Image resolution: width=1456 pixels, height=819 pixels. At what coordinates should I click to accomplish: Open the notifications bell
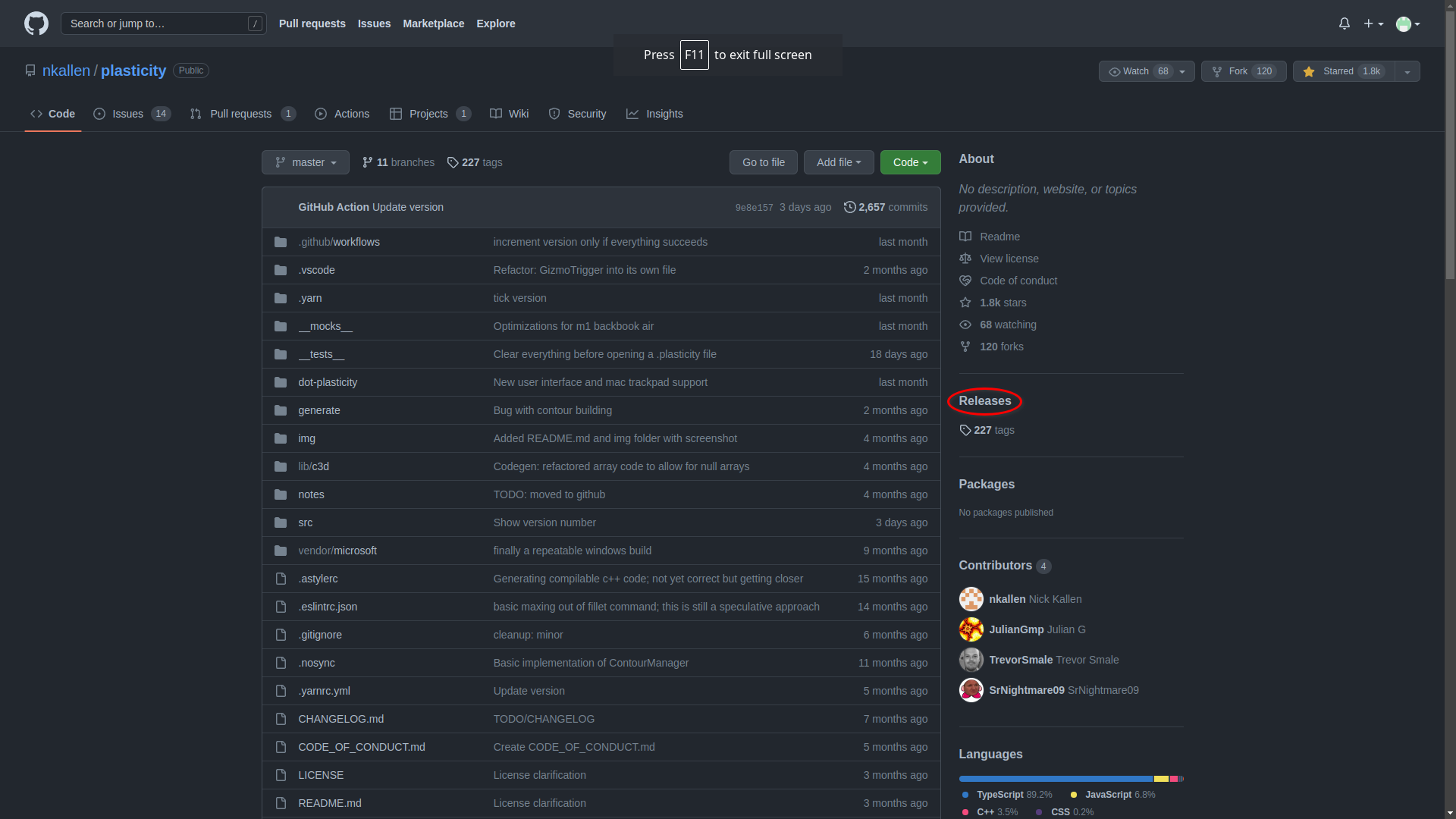coord(1344,24)
